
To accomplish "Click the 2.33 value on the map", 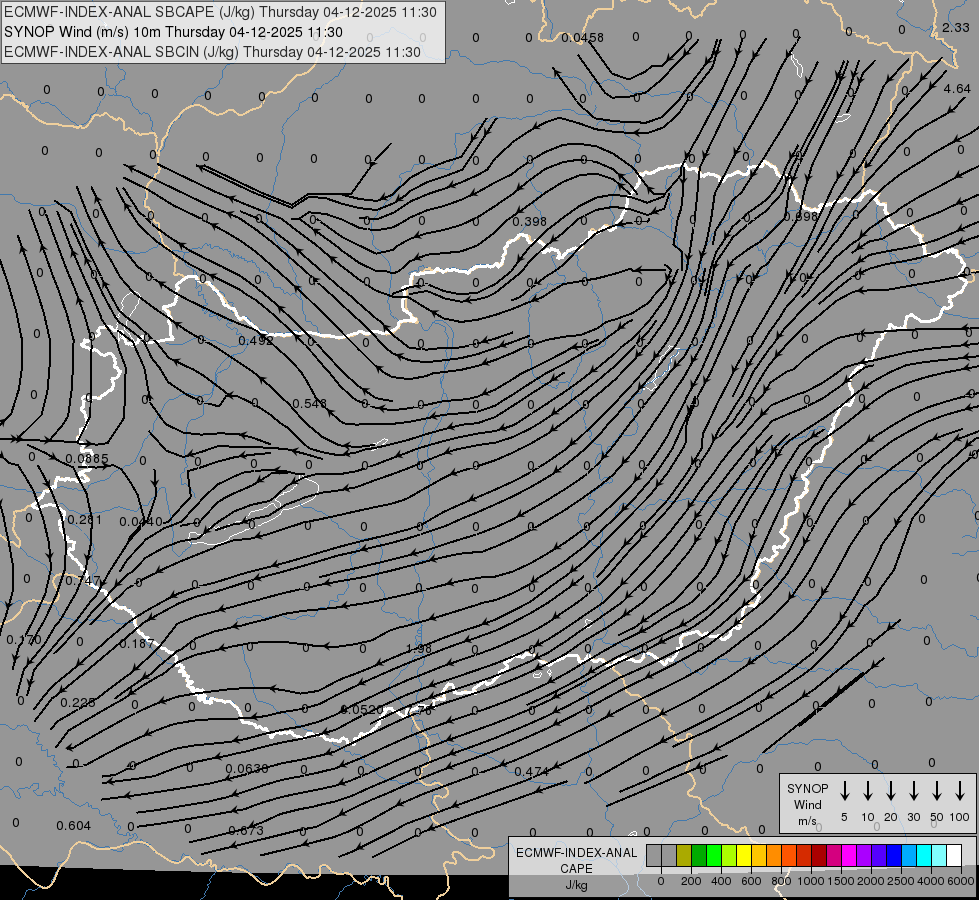I will click(956, 27).
